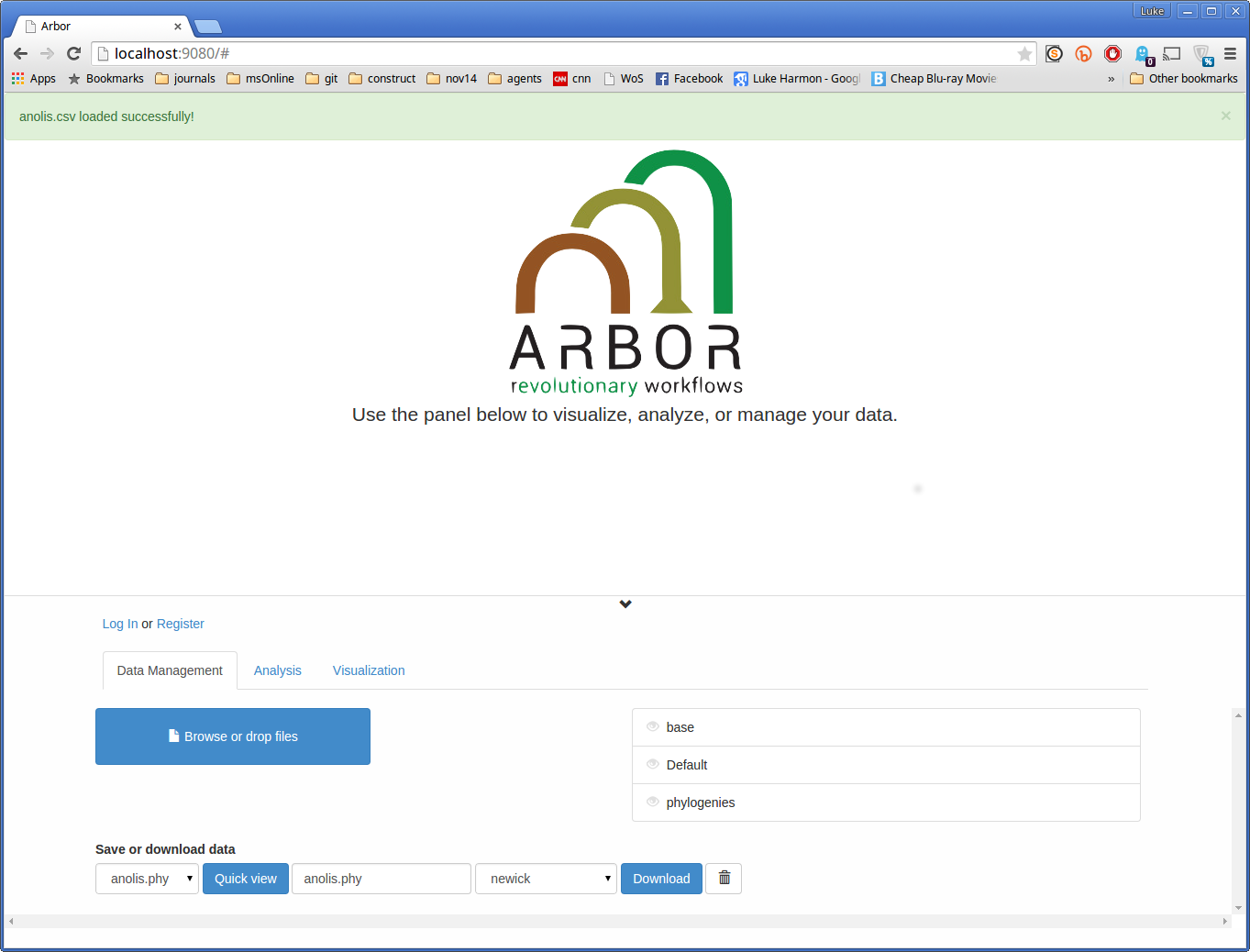Open the anolis.phy dataset dropdown
This screenshot has height=952, width=1250.
(147, 879)
